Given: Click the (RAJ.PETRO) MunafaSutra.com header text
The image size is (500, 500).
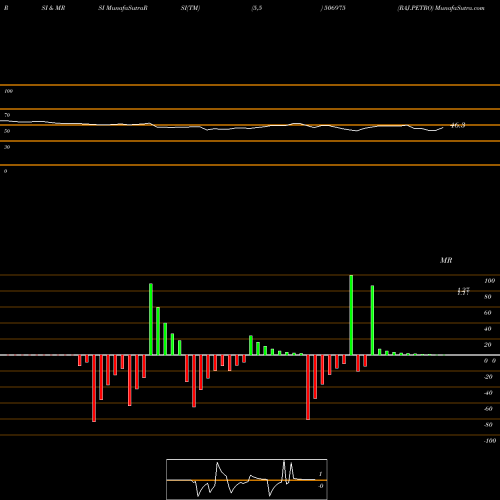Looking at the screenshot, I should click(441, 8).
